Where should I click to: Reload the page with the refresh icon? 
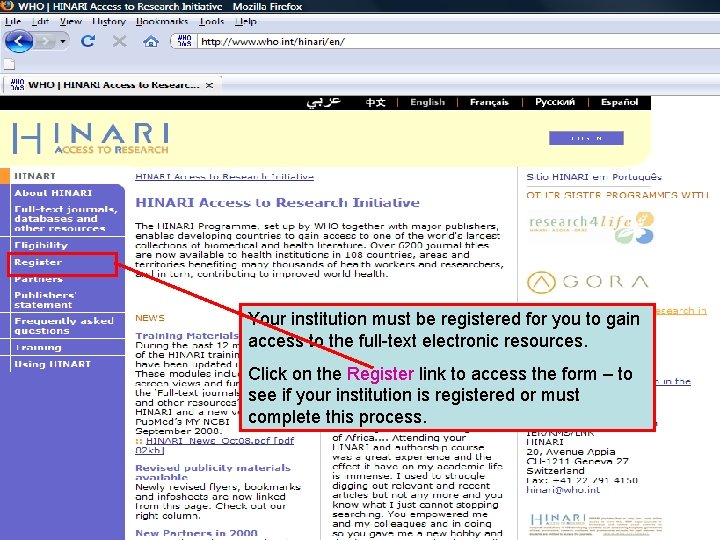click(88, 41)
